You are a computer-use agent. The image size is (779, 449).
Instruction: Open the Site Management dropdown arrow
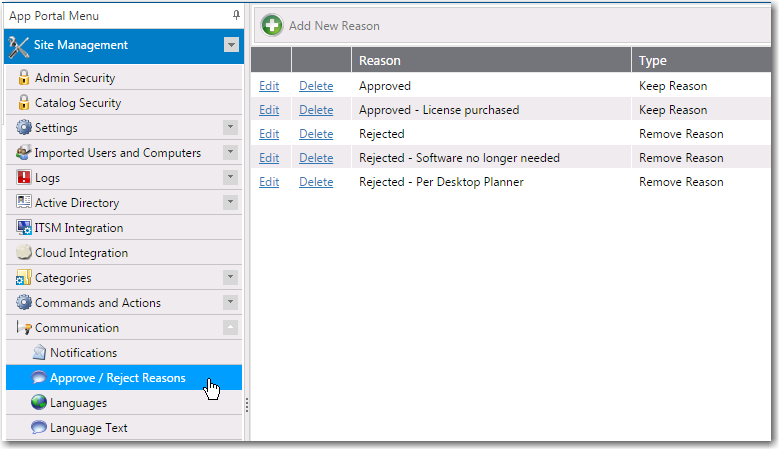click(231, 45)
